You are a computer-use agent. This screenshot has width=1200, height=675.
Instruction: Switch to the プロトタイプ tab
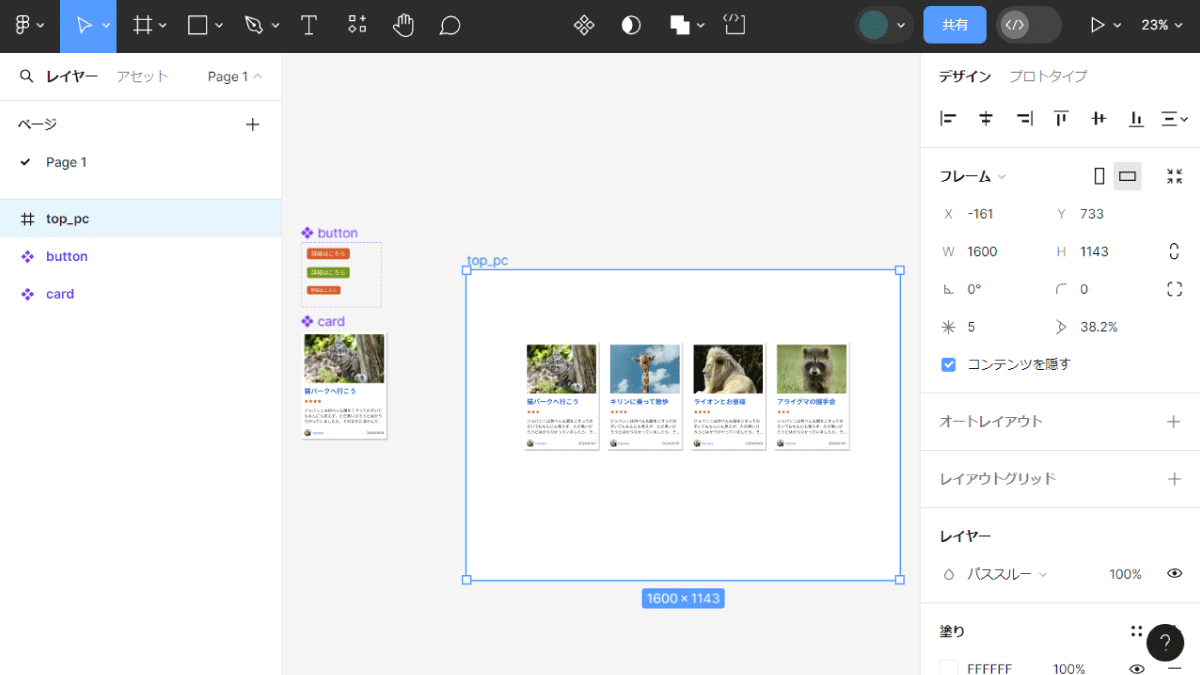(x=1048, y=76)
